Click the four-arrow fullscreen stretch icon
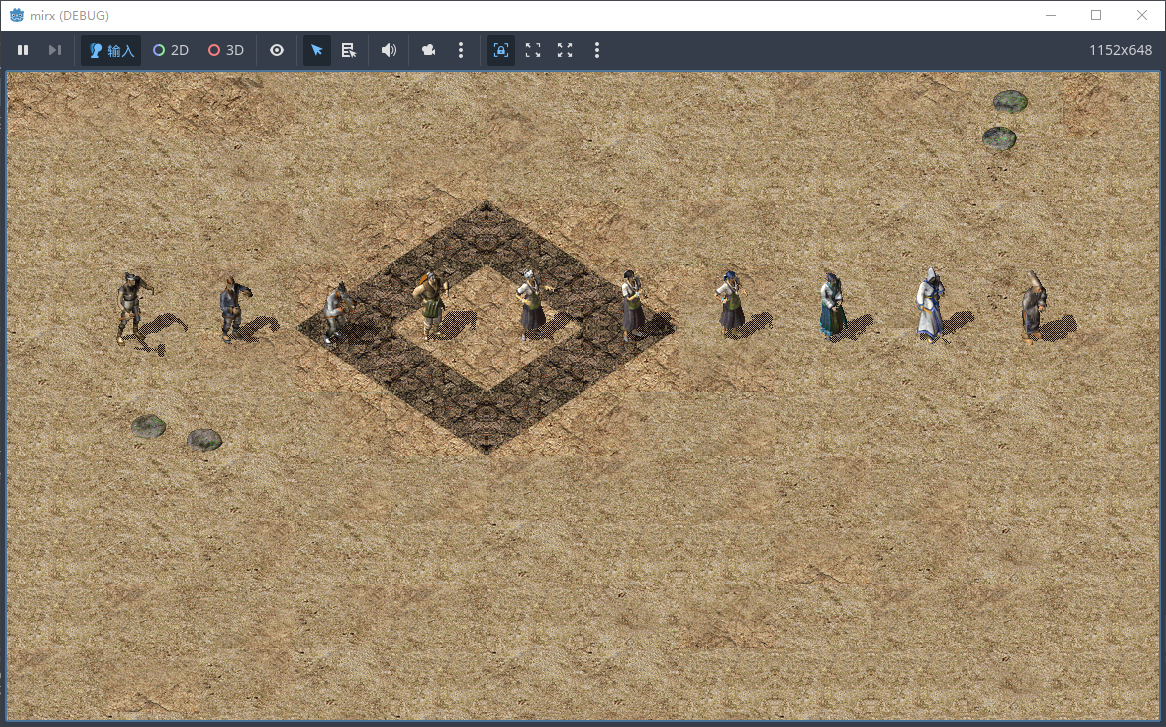1166x727 pixels. (x=565, y=50)
